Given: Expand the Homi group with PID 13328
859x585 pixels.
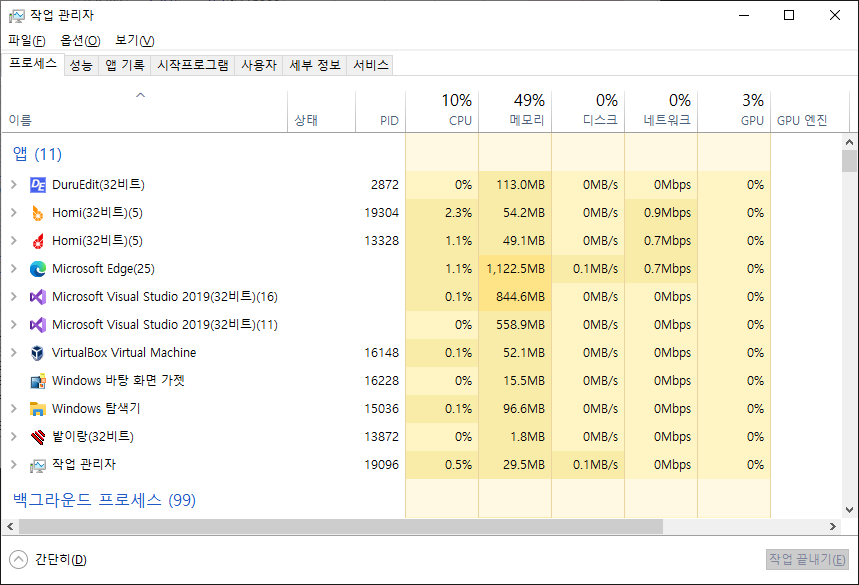Looking at the screenshot, I should tap(14, 240).
